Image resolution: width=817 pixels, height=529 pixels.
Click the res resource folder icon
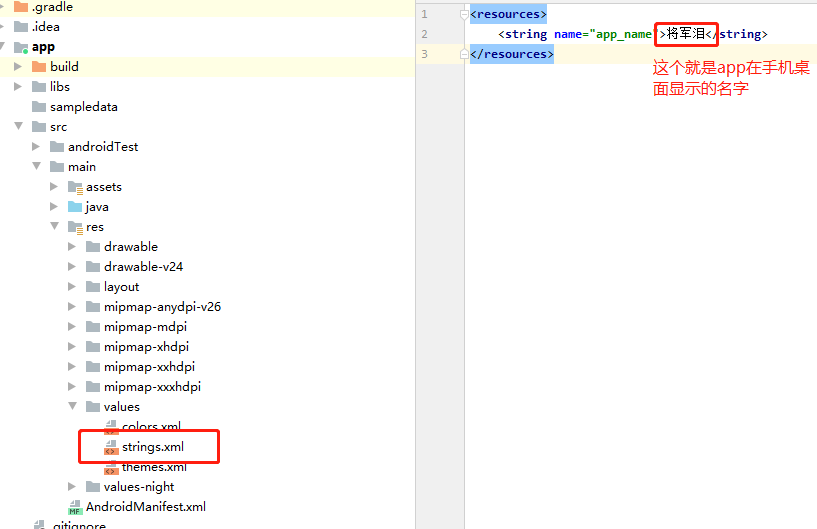click(75, 227)
